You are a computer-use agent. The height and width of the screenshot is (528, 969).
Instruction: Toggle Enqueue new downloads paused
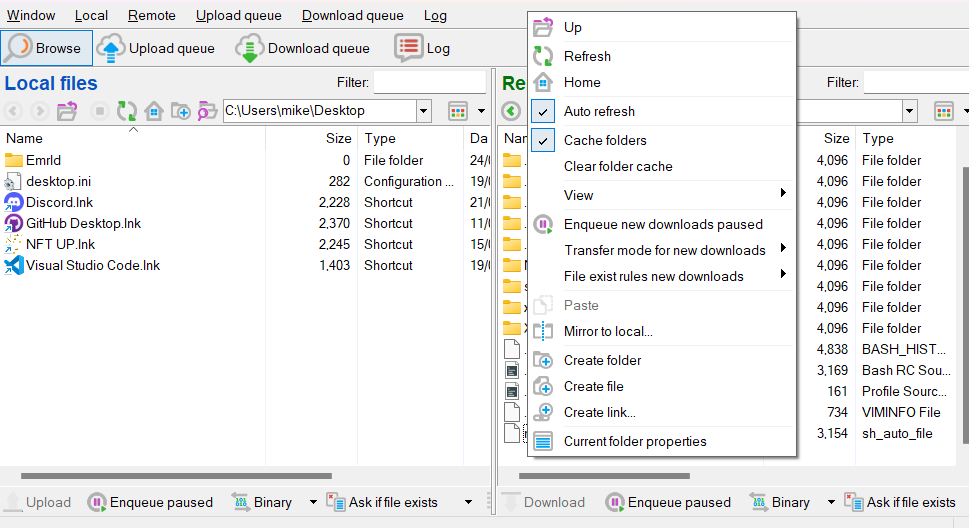tap(662, 224)
